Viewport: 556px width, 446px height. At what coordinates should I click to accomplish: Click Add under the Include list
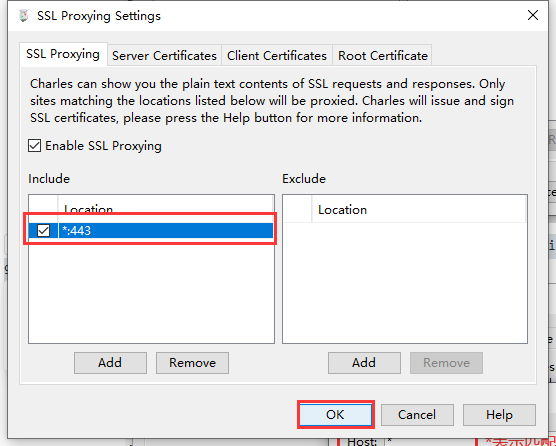pos(110,363)
